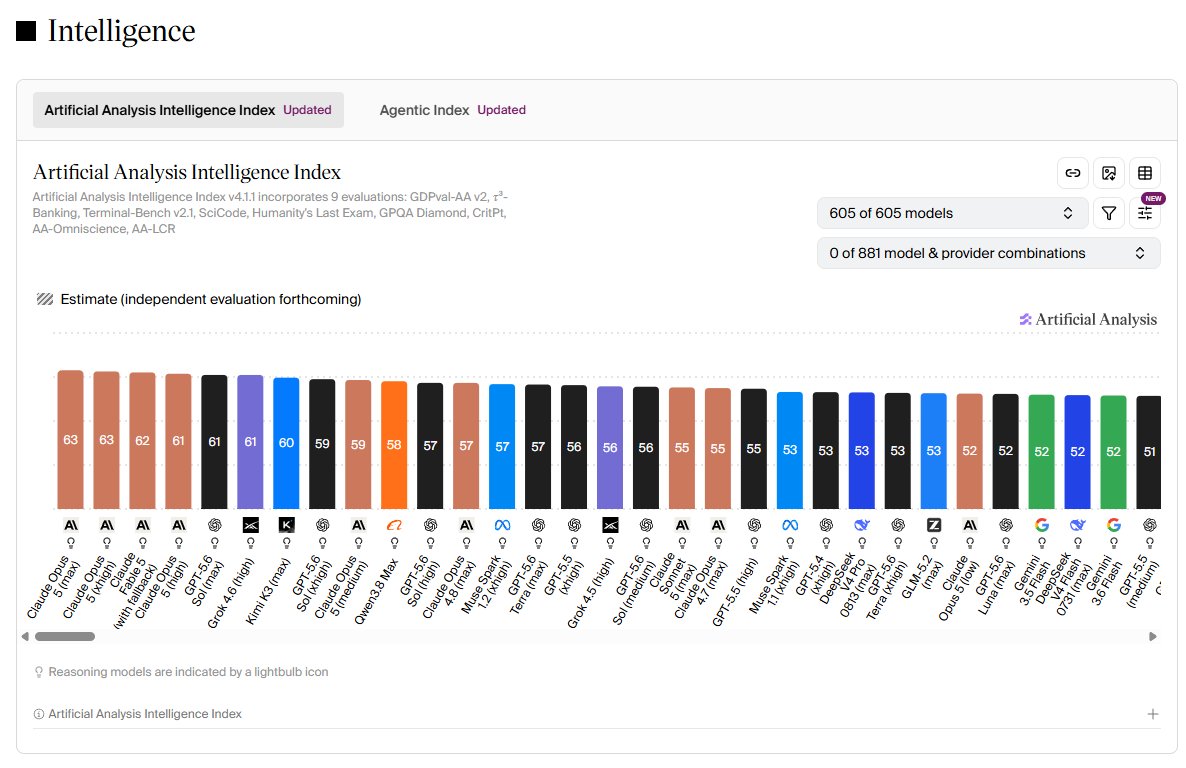The width and height of the screenshot is (1186, 768).
Task: Open 605 of 605 models dropdown
Action: pyautogui.click(x=952, y=213)
